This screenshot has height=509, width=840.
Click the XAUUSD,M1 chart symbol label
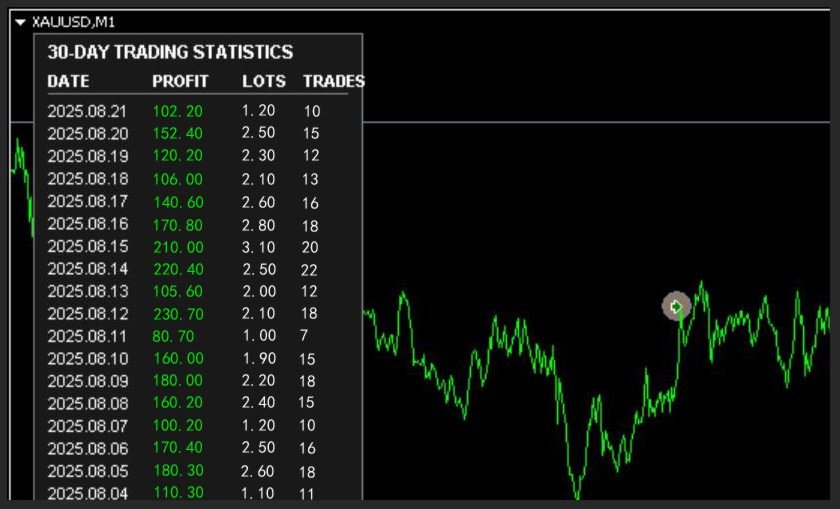point(73,22)
